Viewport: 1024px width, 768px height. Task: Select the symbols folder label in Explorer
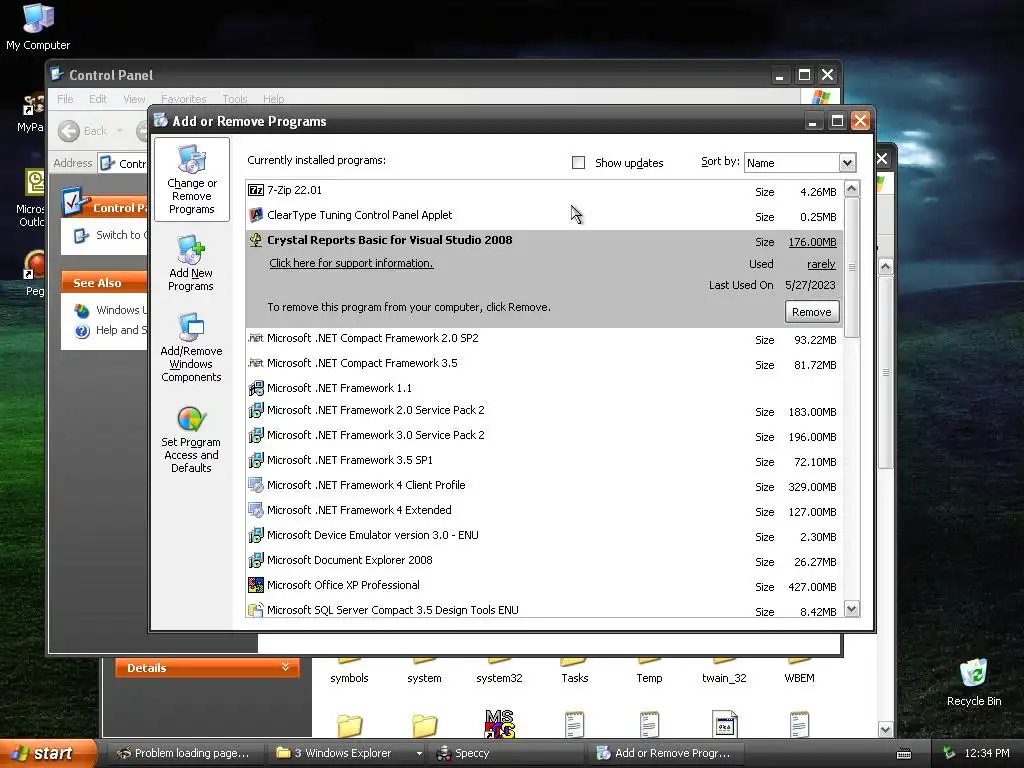point(349,679)
